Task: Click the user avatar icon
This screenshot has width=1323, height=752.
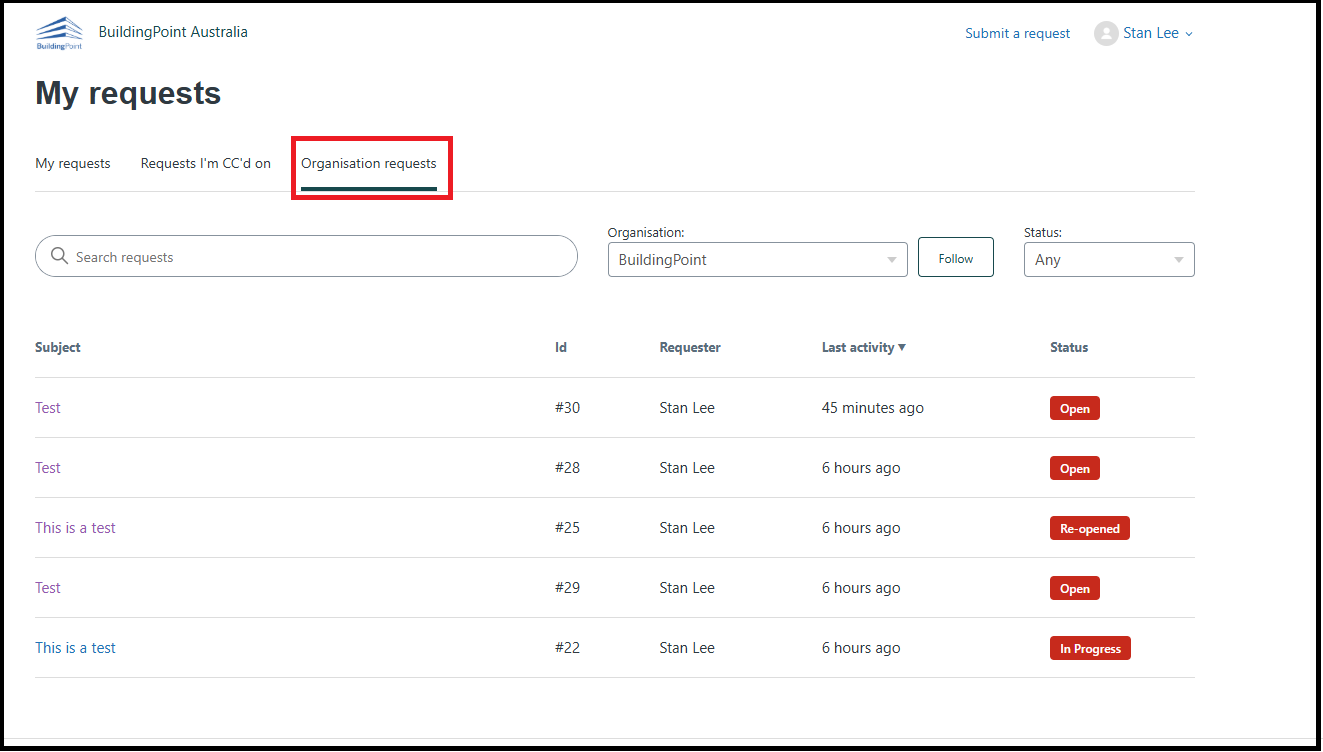Action: click(x=1106, y=33)
